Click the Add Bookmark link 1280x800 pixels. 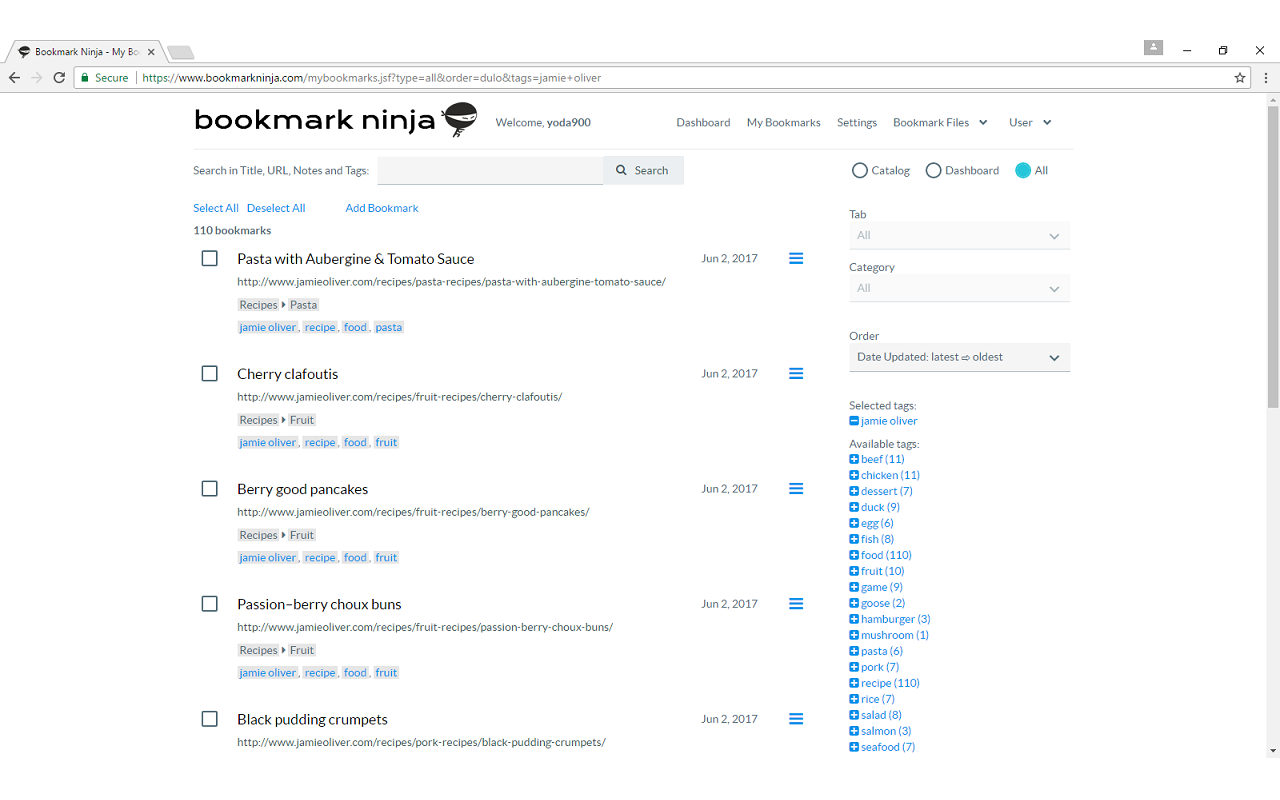[381, 208]
